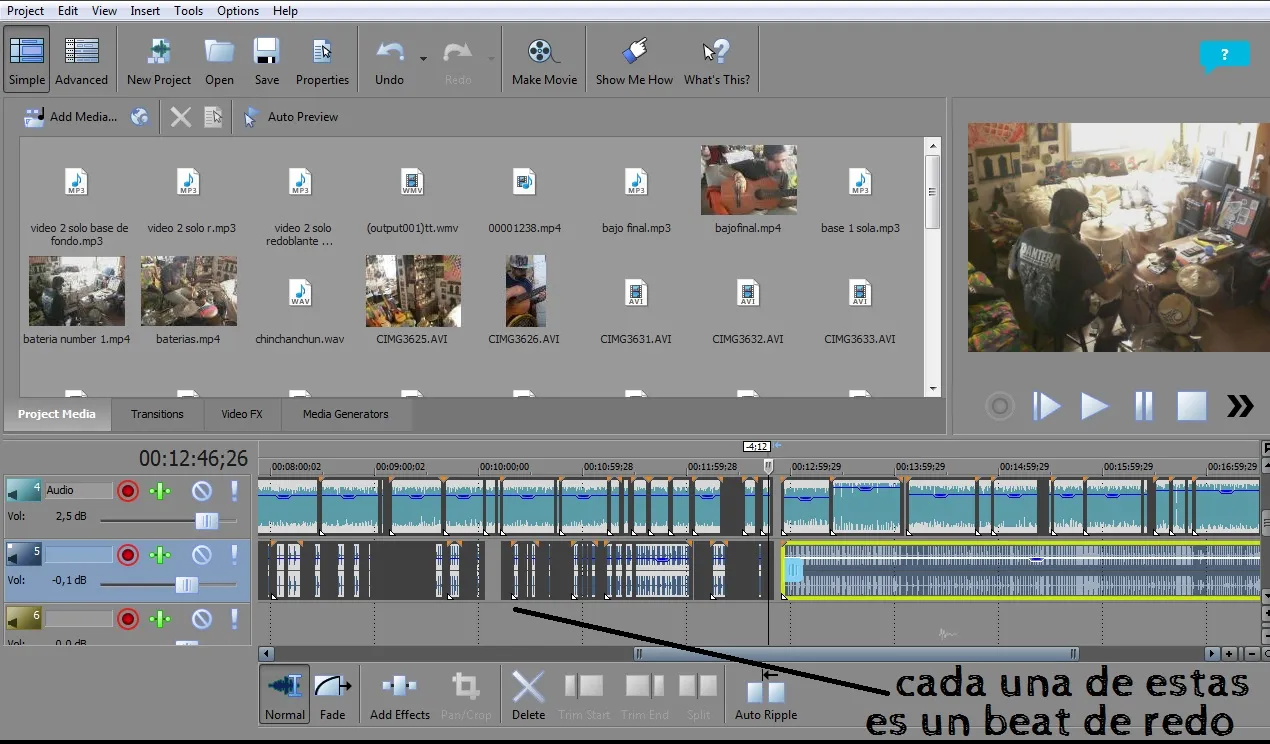Select CIMG3625.AVI thumbnail
The height and width of the screenshot is (744, 1270).
coord(413,291)
